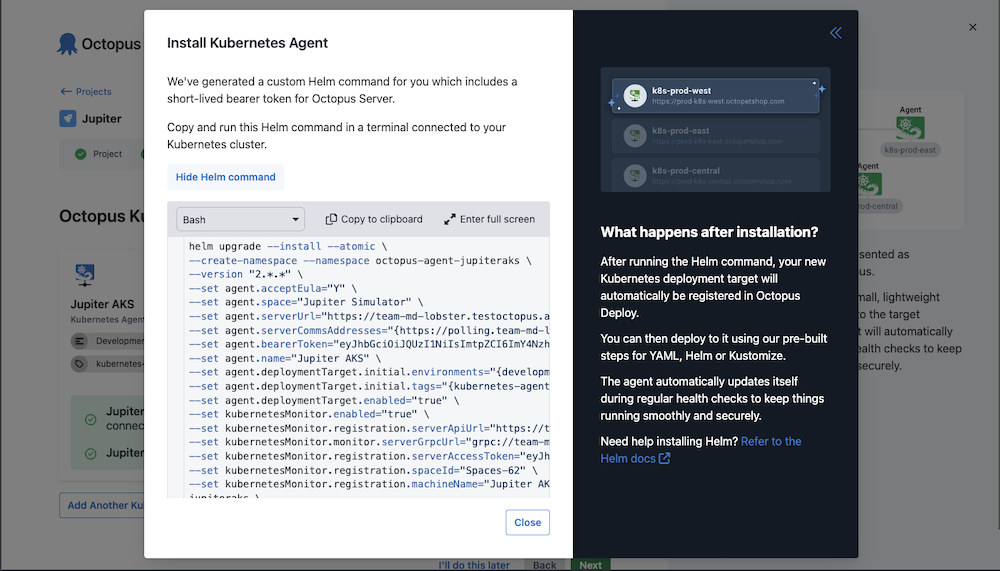The height and width of the screenshot is (571, 1000).
Task: Click the green check next to Project step
Action: 80,154
